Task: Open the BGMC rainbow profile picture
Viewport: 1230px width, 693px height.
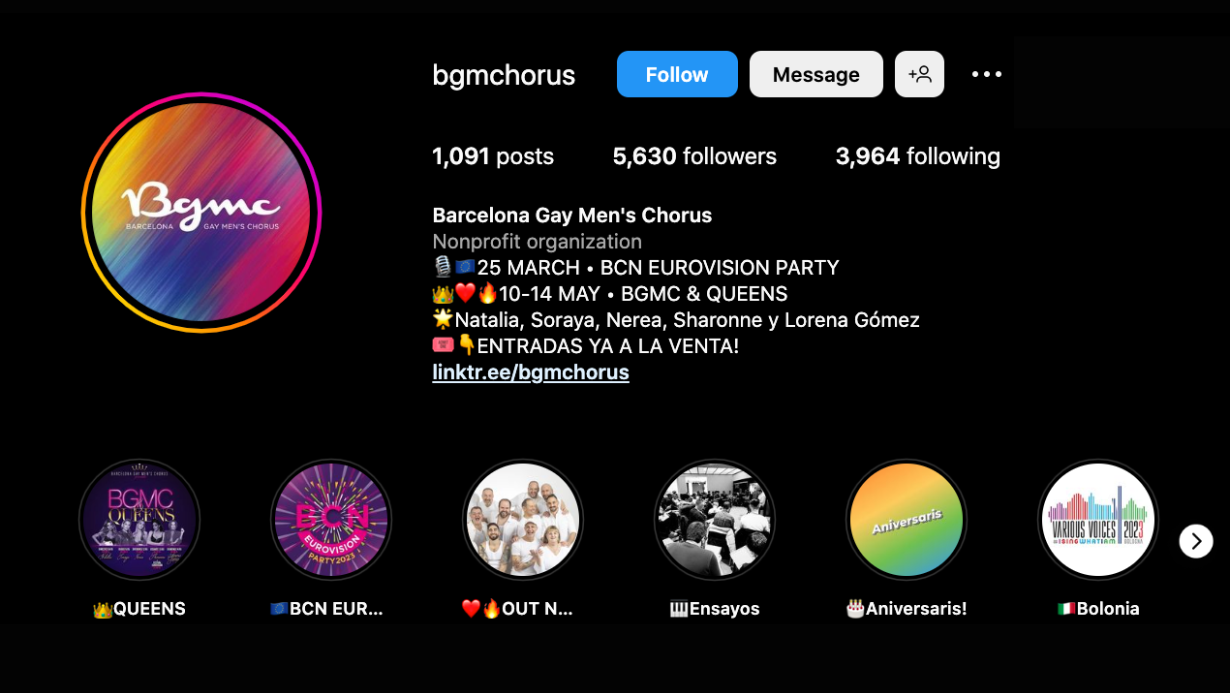Action: pos(201,212)
